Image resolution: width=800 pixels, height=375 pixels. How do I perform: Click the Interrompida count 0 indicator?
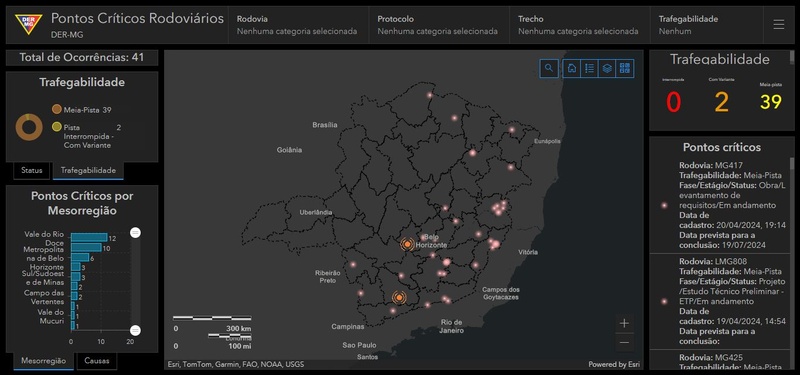coord(673,102)
